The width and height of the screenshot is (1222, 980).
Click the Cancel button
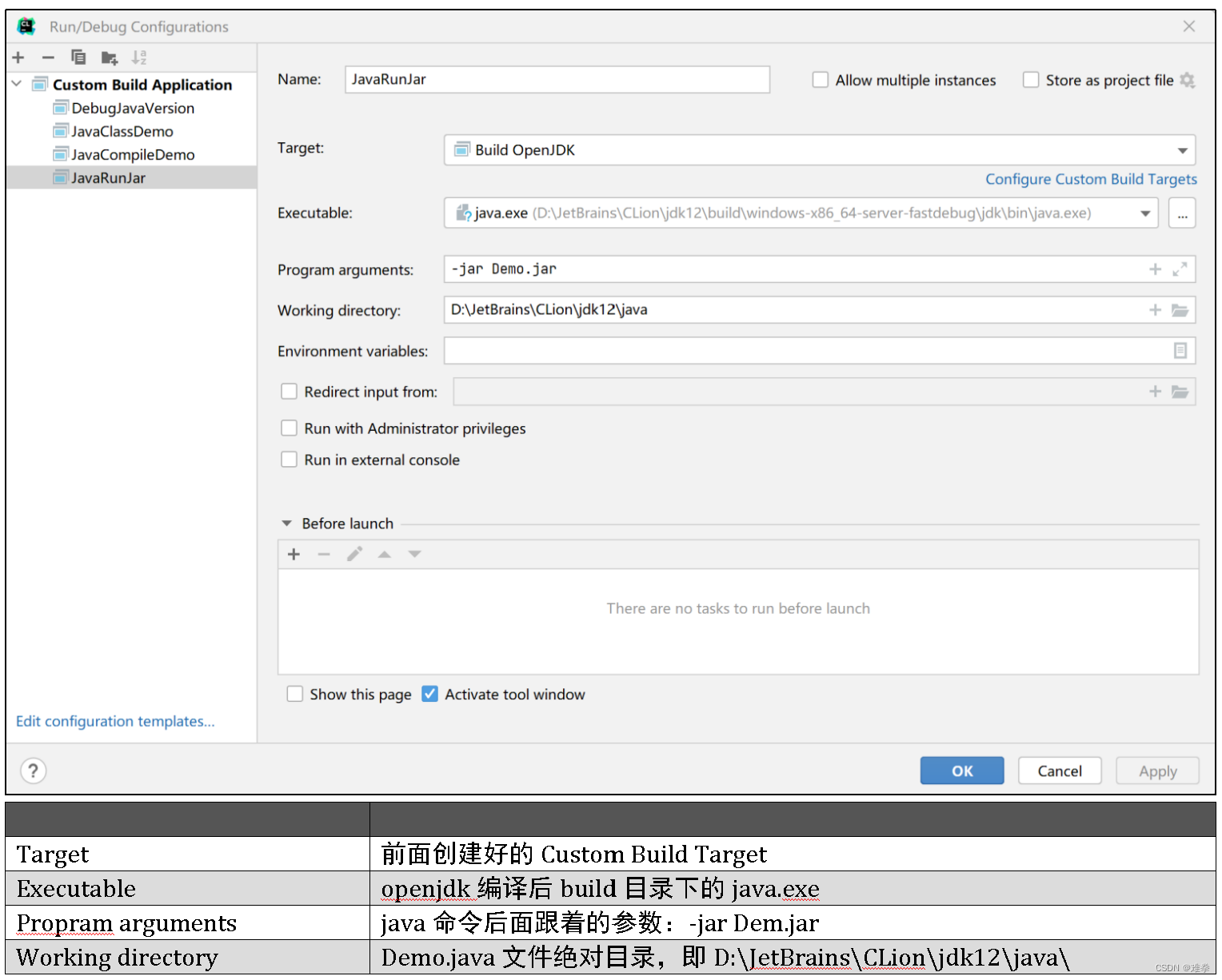pyautogui.click(x=1060, y=771)
